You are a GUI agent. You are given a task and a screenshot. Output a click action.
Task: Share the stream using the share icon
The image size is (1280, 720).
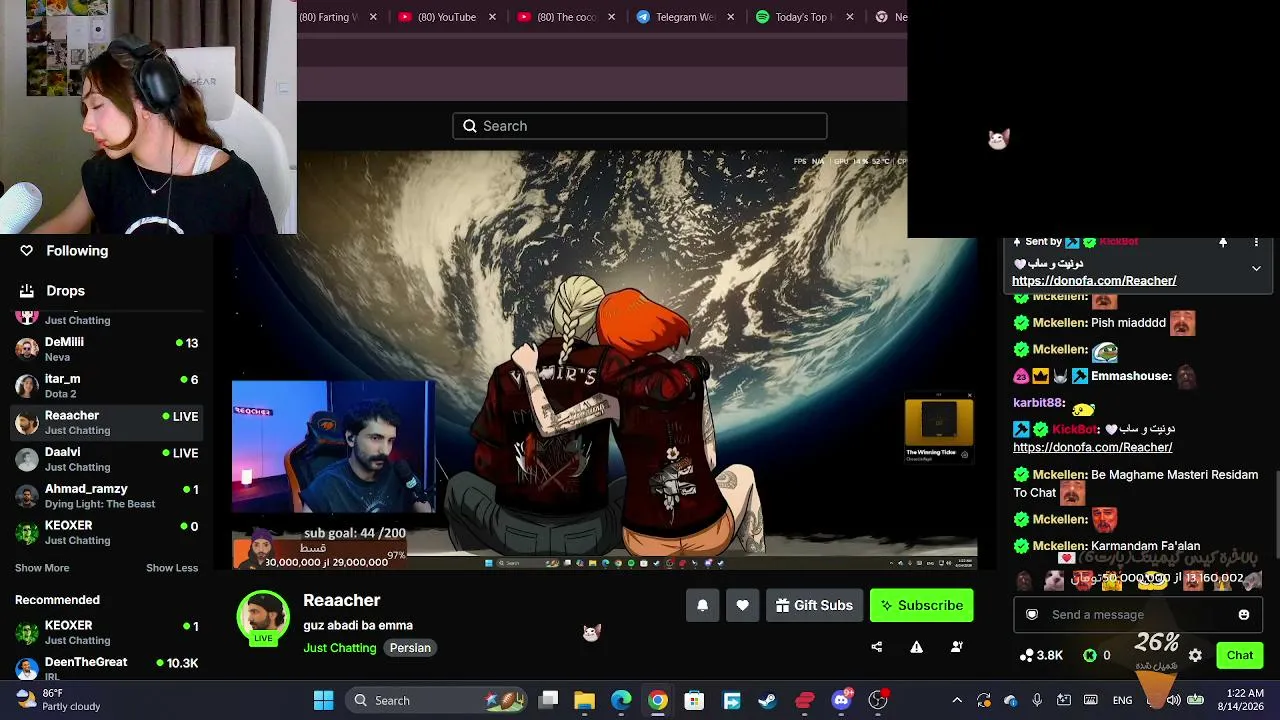[x=877, y=647]
